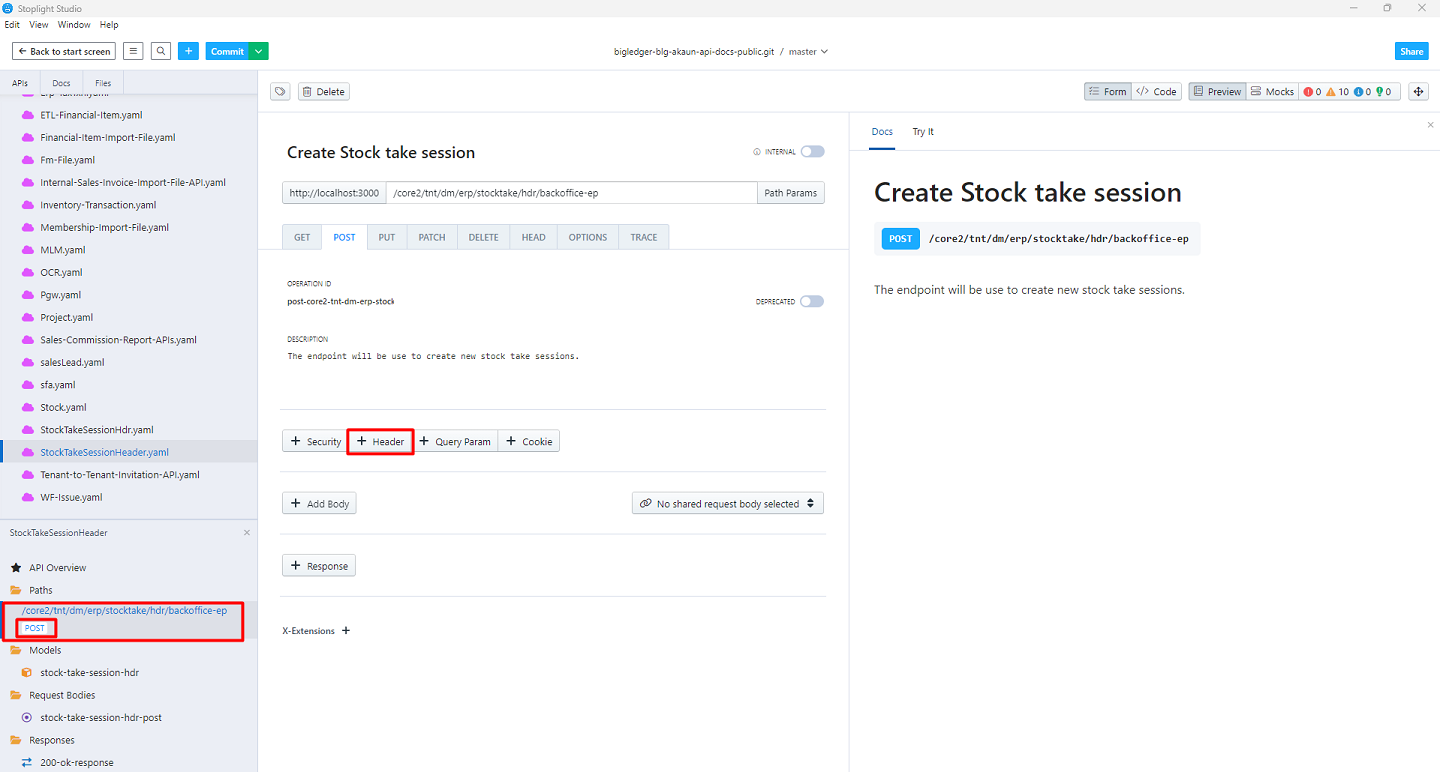Switch editor to Code view
Viewport: 1440px width, 772px height.
(x=1157, y=92)
